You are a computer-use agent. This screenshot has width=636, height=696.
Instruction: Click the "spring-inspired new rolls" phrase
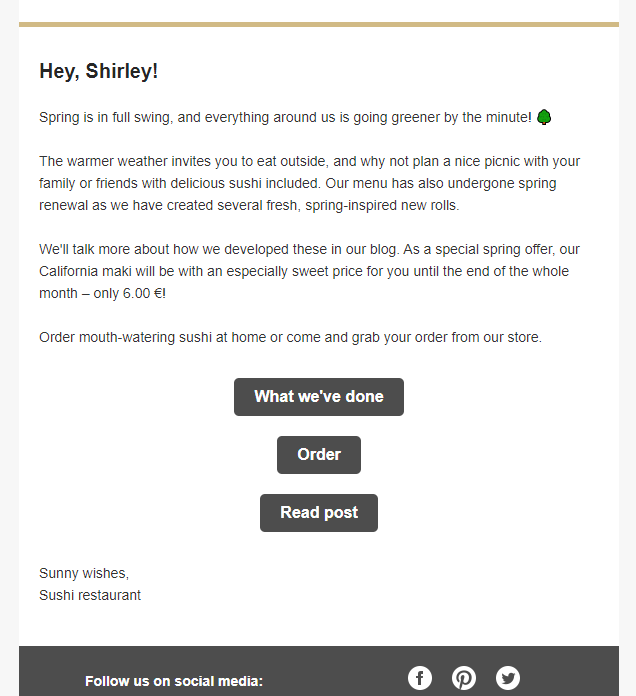pos(382,205)
